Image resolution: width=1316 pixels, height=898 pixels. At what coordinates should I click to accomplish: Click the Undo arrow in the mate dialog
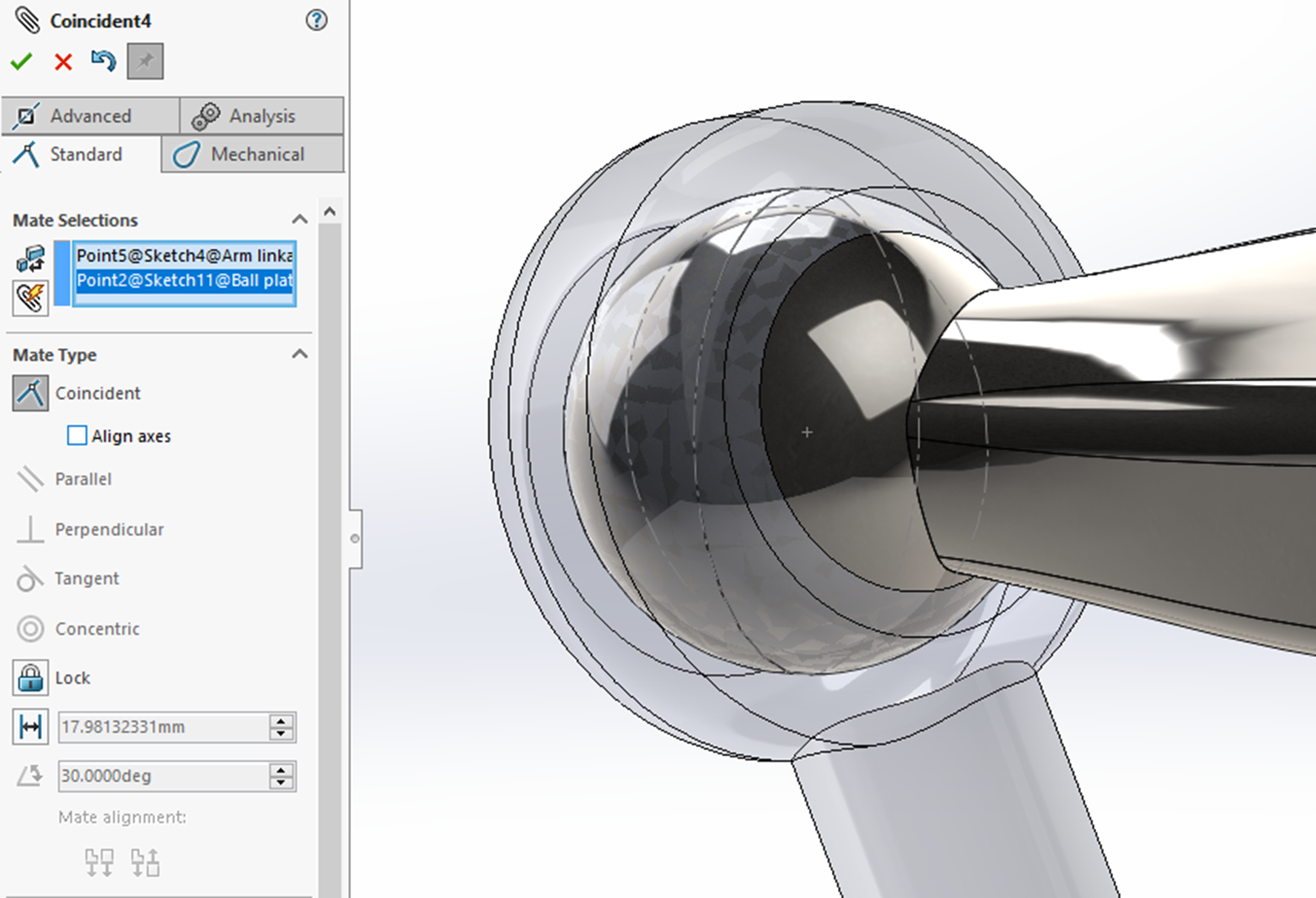pyautogui.click(x=103, y=61)
